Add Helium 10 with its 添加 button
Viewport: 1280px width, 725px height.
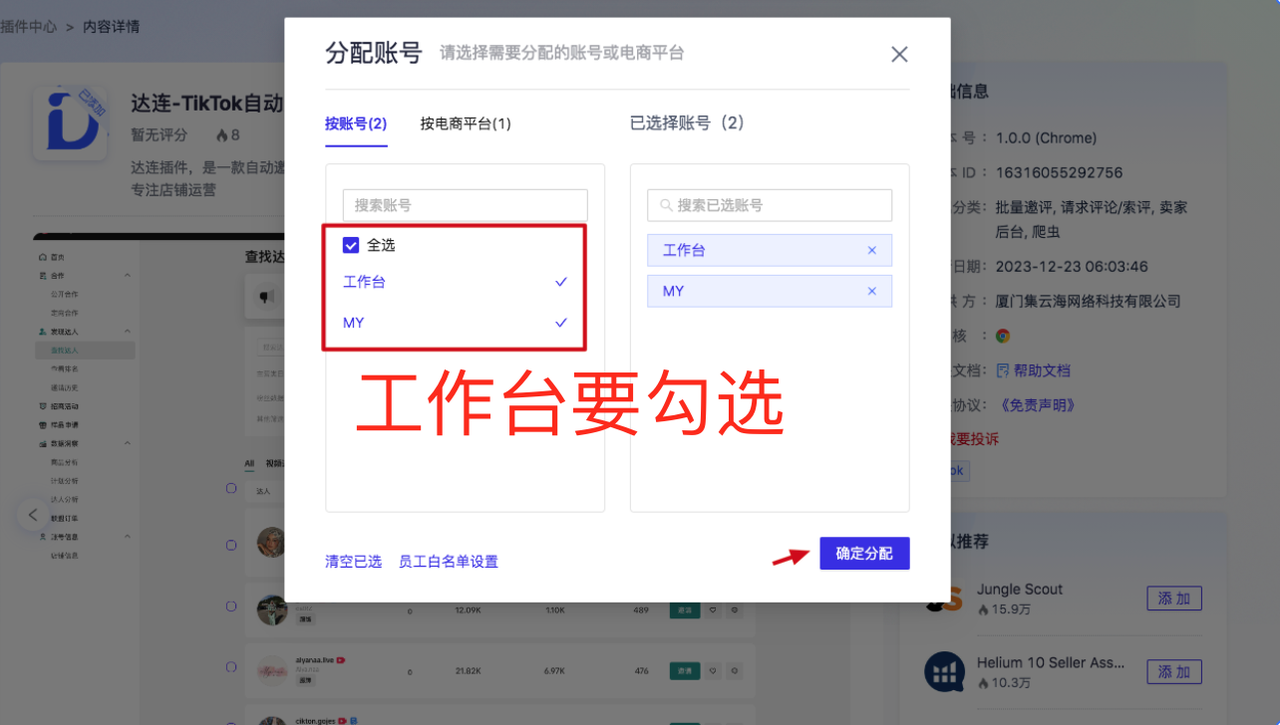coord(1174,672)
